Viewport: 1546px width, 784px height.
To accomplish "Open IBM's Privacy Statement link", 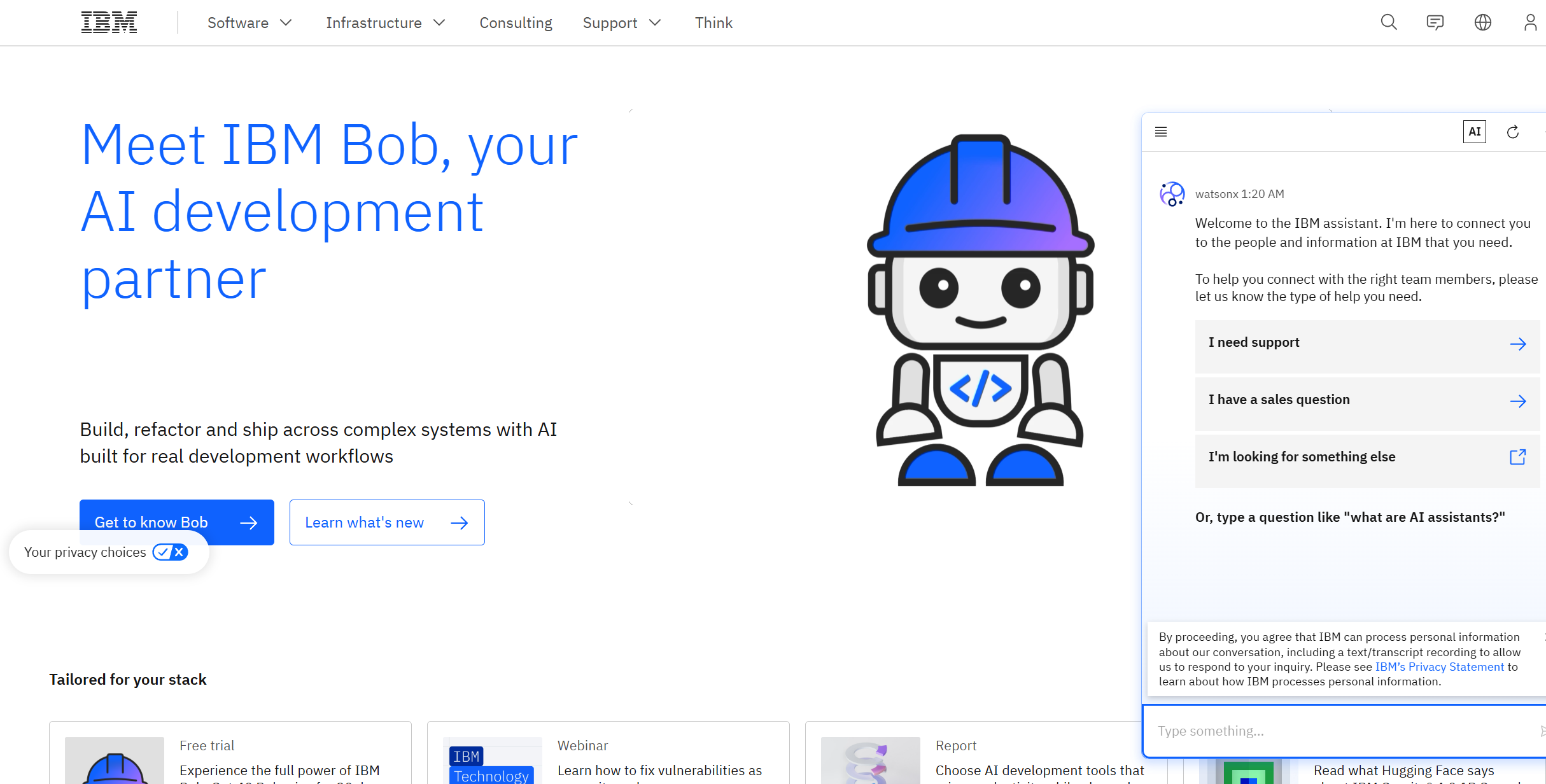I will click(1440, 667).
